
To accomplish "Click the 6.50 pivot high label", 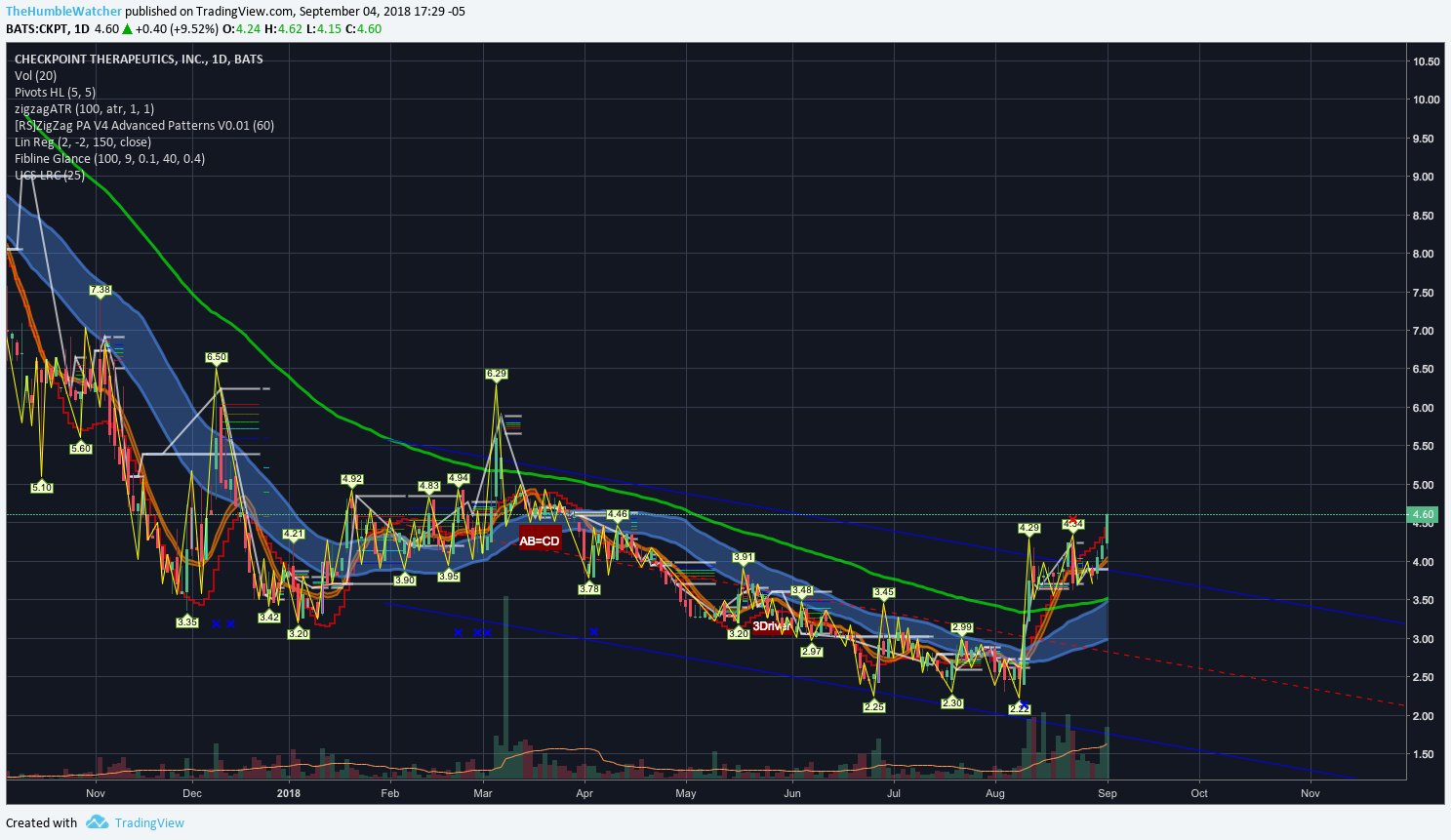I will pos(217,357).
